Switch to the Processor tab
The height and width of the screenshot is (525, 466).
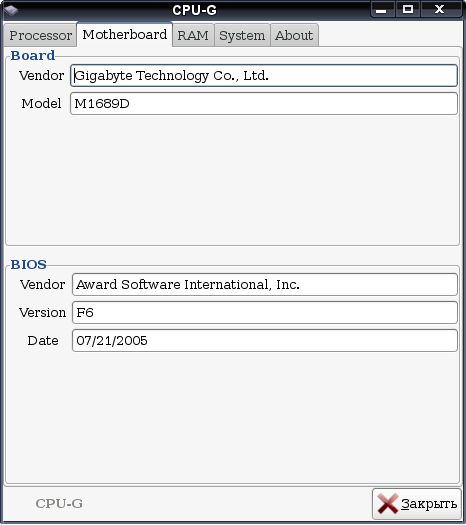pos(40,35)
